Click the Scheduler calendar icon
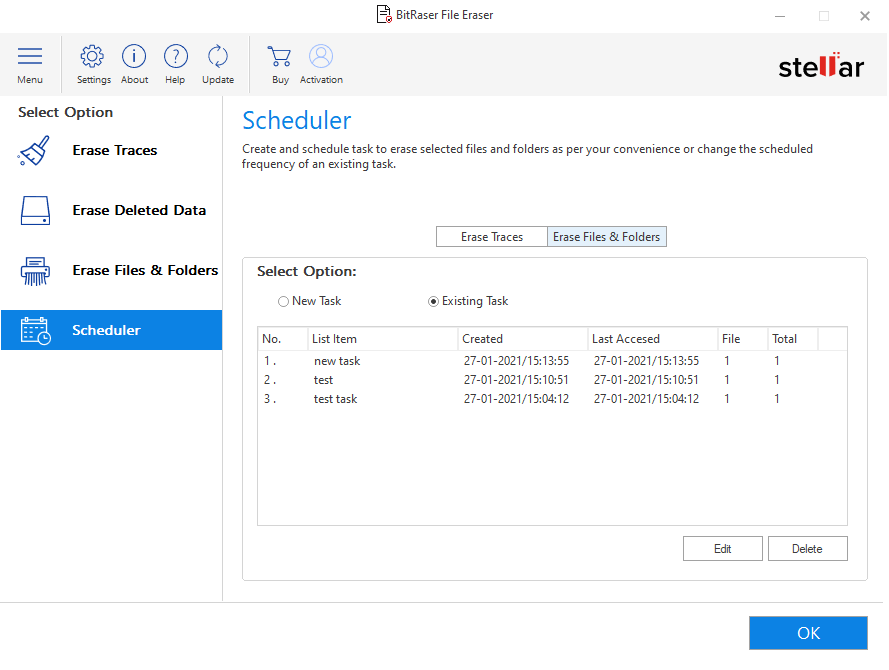This screenshot has width=889, height=670. click(x=35, y=330)
